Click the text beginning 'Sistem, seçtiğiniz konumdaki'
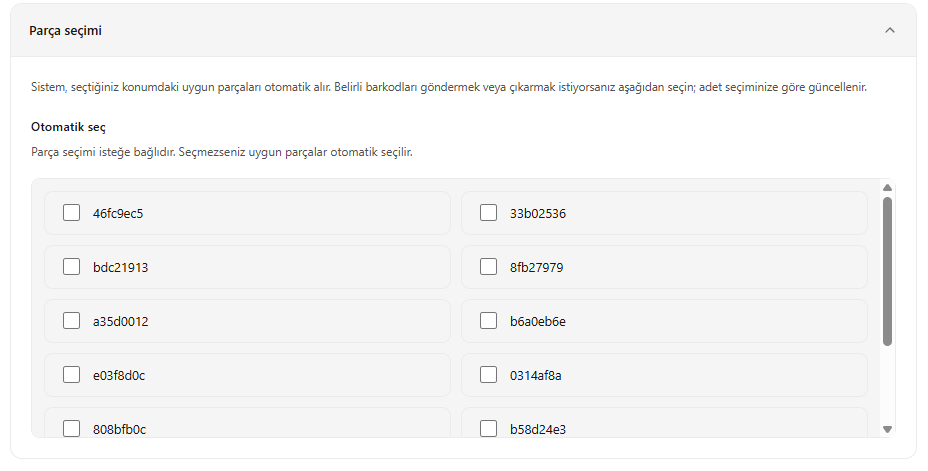 [449, 87]
